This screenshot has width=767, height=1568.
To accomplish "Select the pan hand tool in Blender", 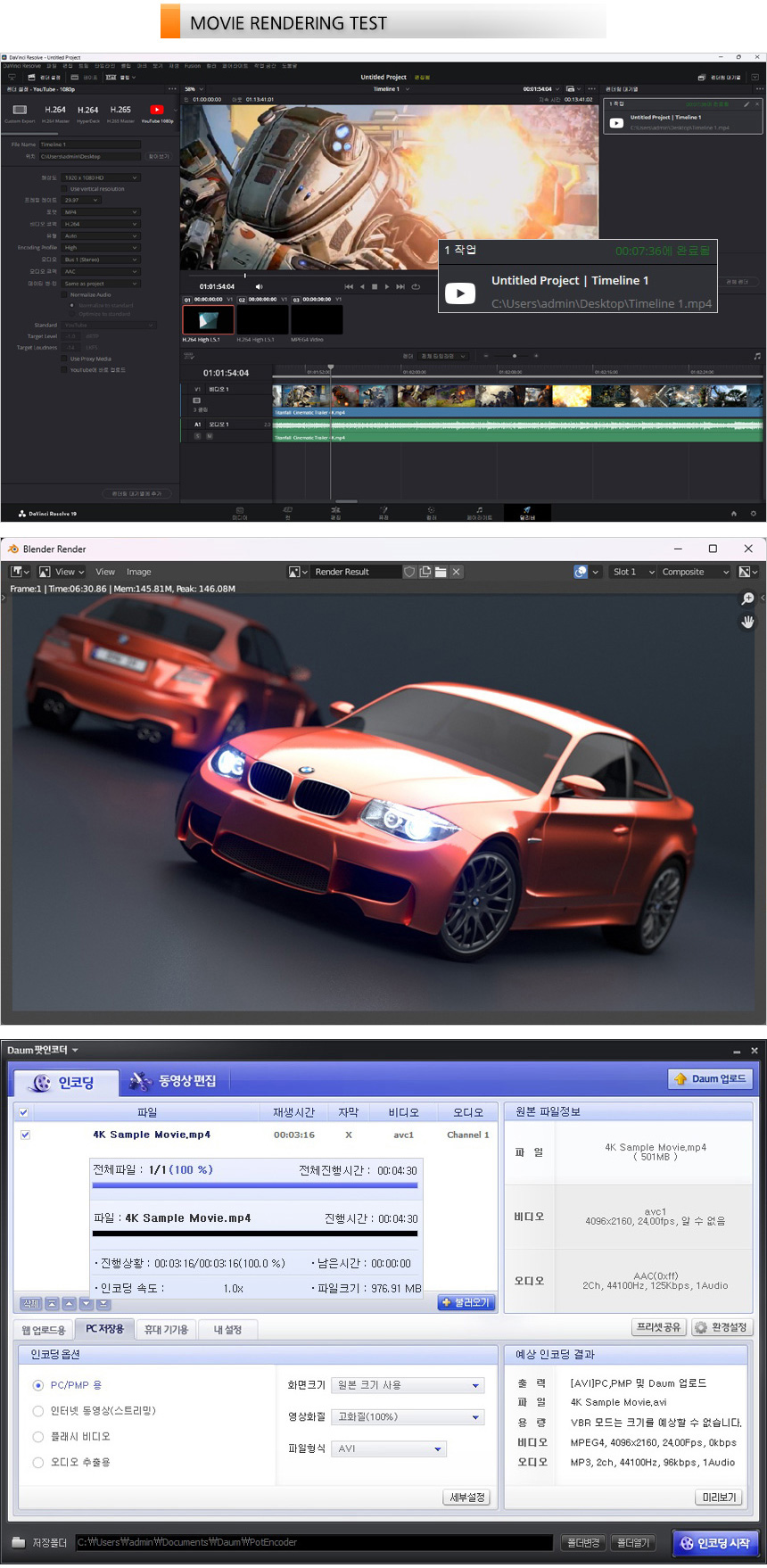I will [747, 622].
